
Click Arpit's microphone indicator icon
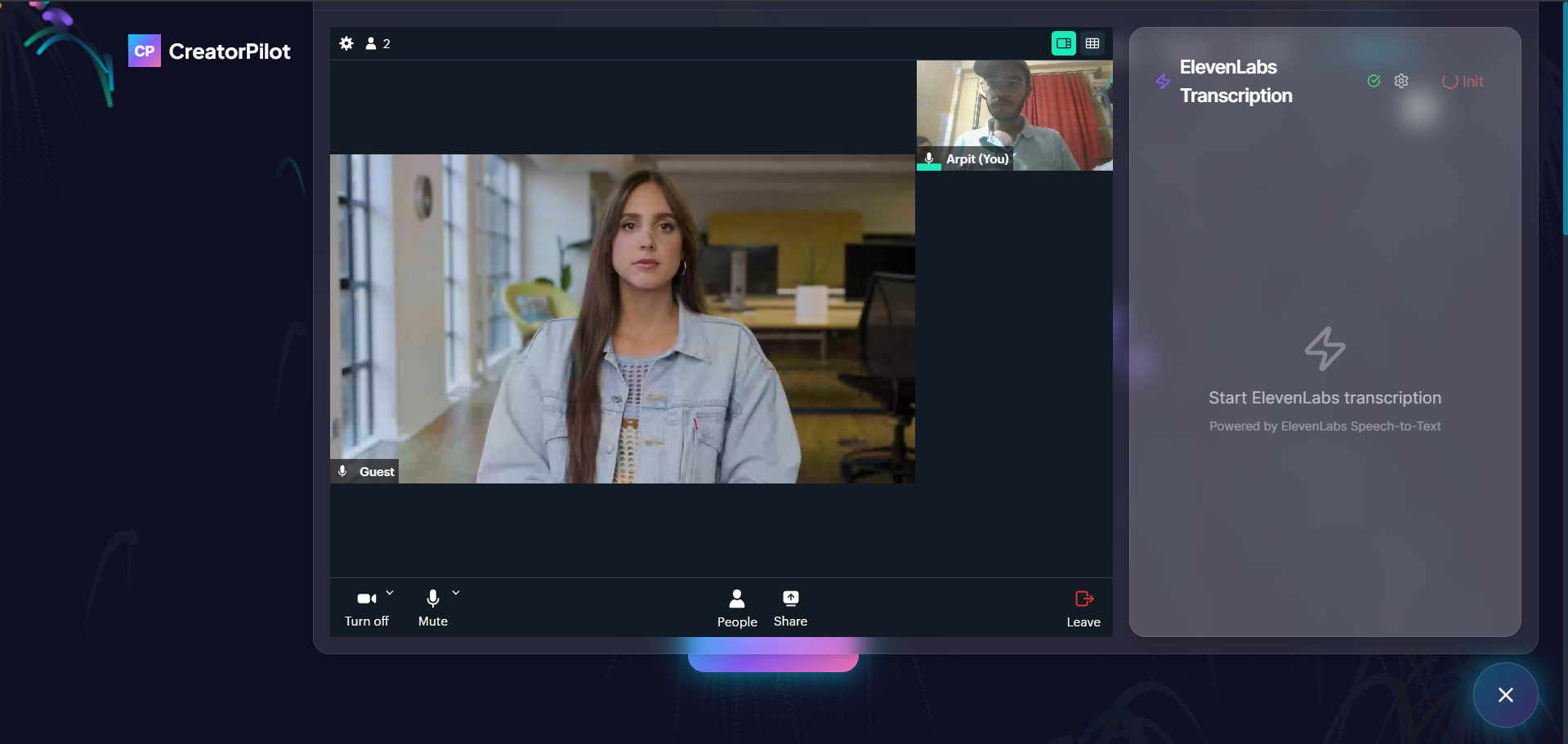point(929,158)
